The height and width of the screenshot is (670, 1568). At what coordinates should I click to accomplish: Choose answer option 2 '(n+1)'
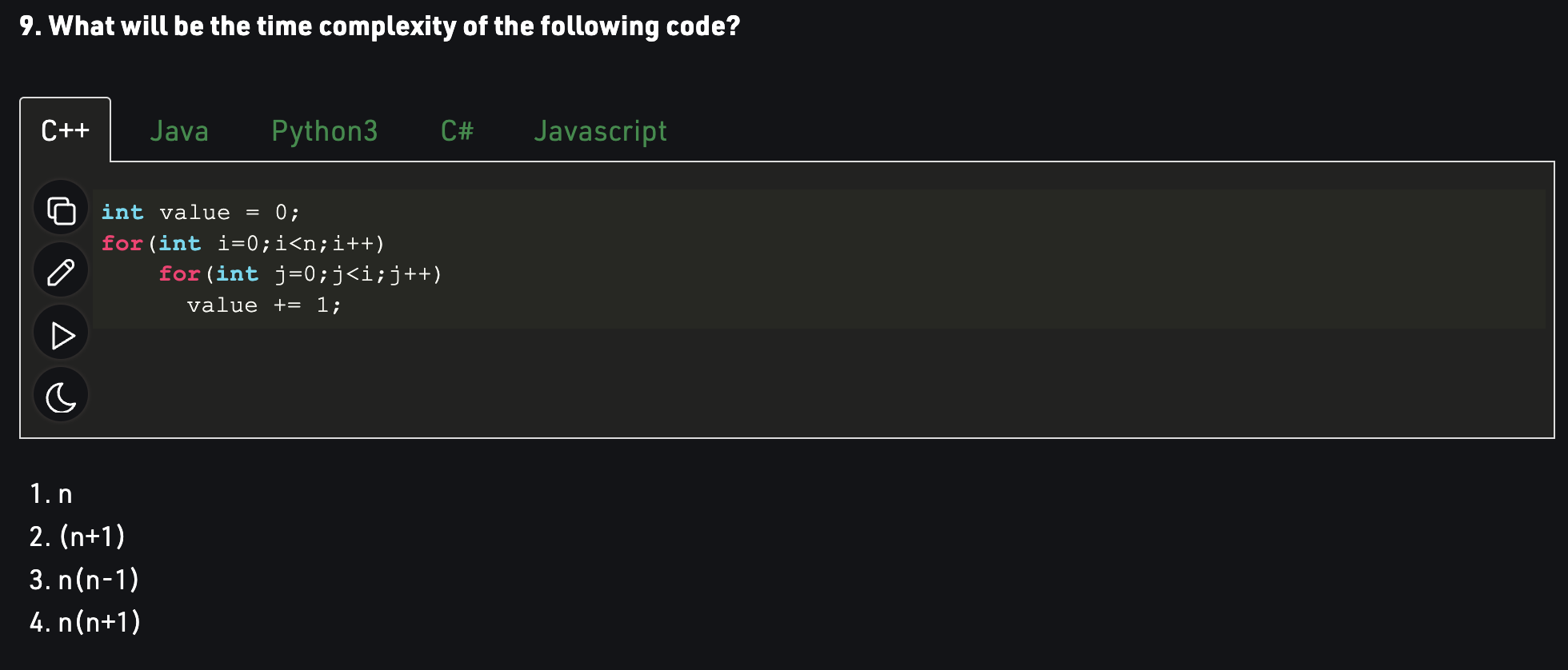78,536
